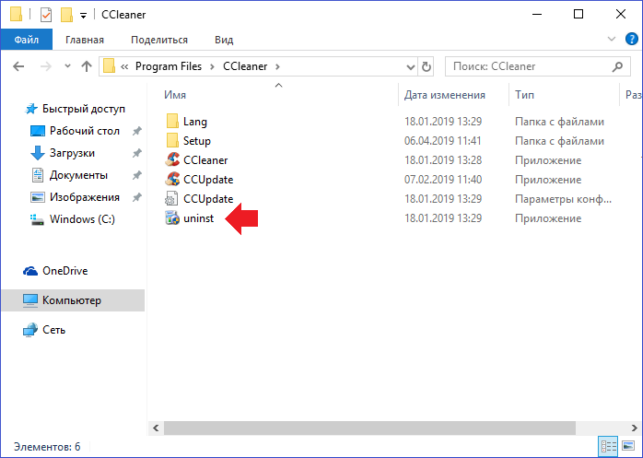
Task: Click date 07.02.2019 11:40 cell
Action: (x=443, y=180)
